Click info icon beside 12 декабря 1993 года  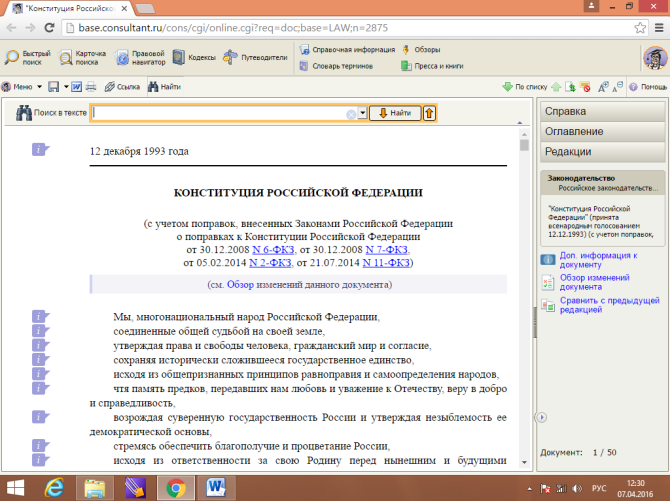click(41, 150)
